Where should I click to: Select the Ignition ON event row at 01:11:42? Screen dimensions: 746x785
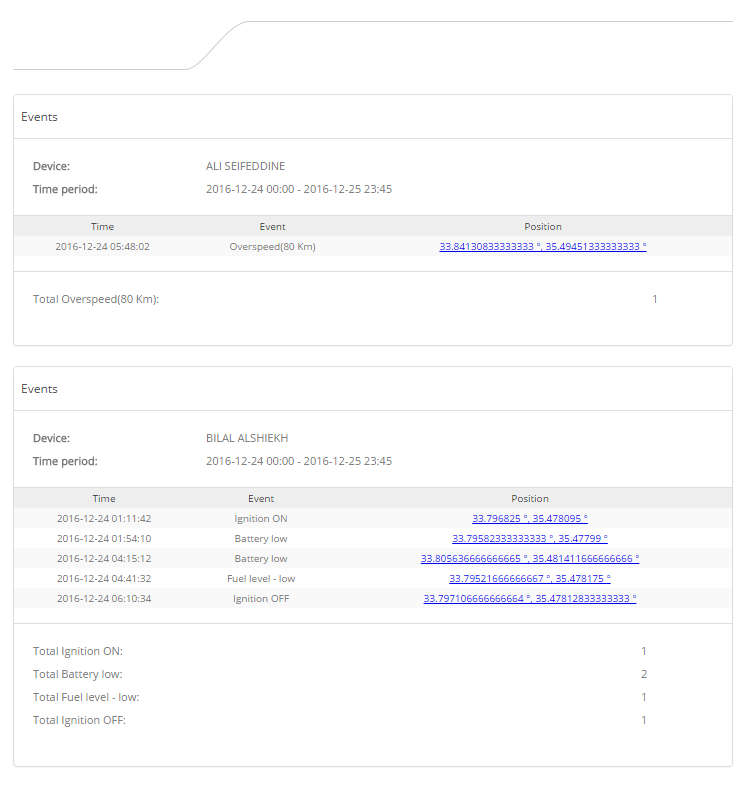coord(373,518)
